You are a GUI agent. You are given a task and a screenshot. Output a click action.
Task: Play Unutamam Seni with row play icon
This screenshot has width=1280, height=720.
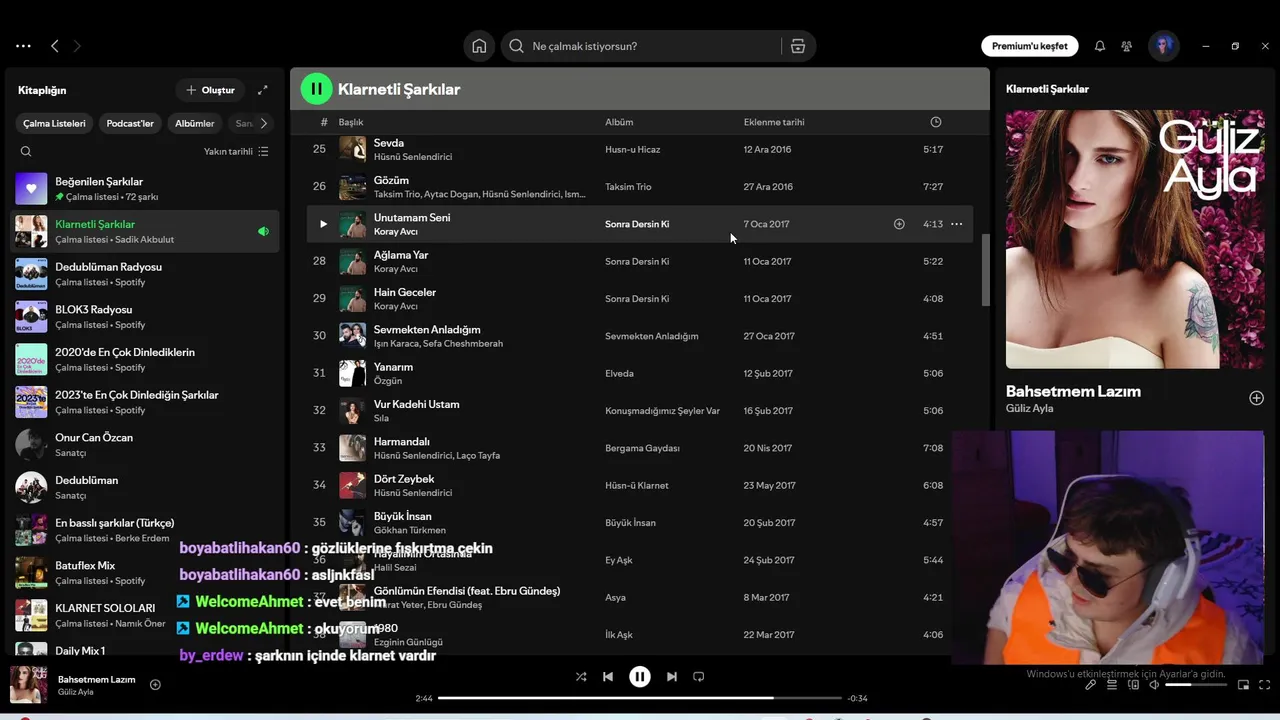click(322, 224)
